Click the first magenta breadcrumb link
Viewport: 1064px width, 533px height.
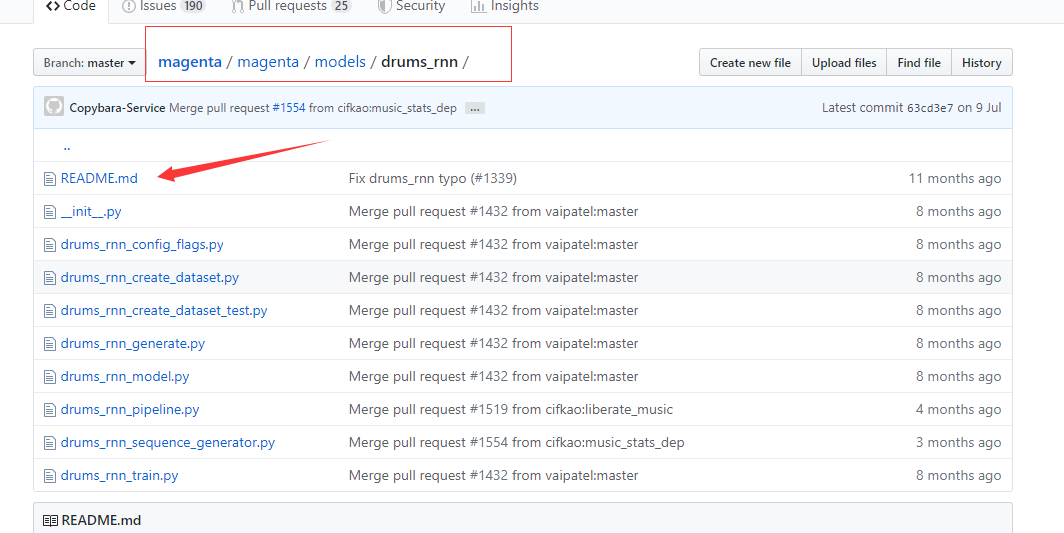(x=189, y=62)
